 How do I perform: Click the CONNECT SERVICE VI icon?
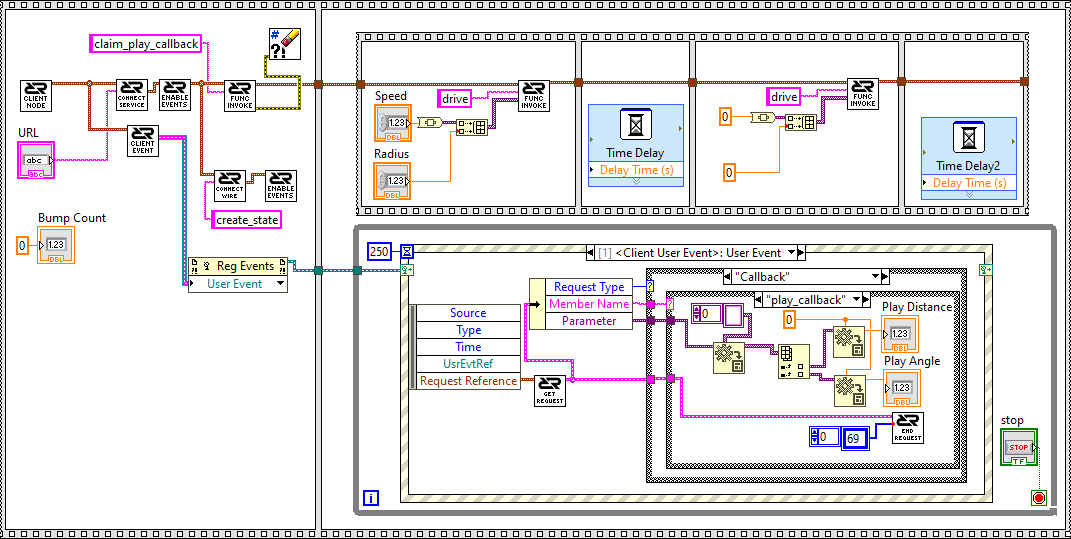point(131,96)
